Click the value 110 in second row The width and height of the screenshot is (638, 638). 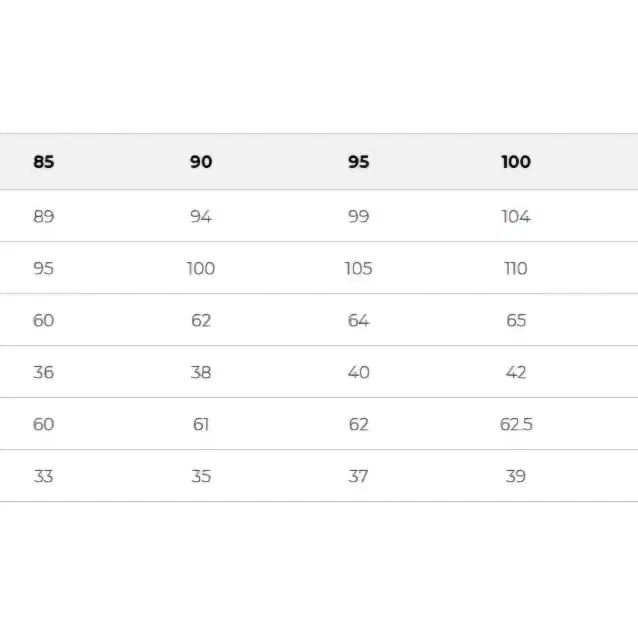[516, 269]
